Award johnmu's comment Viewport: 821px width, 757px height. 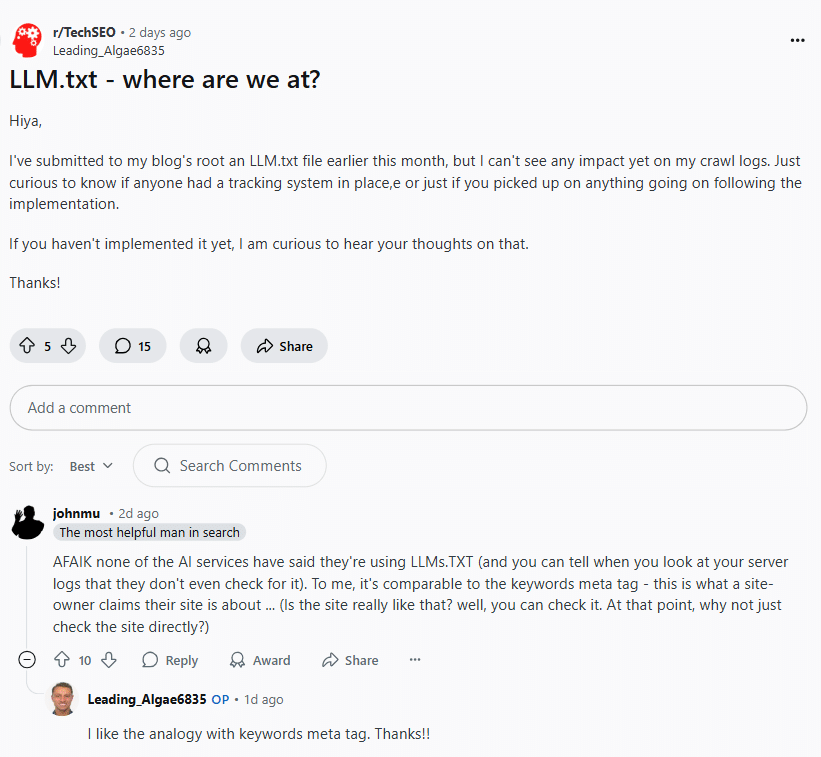(x=260, y=660)
